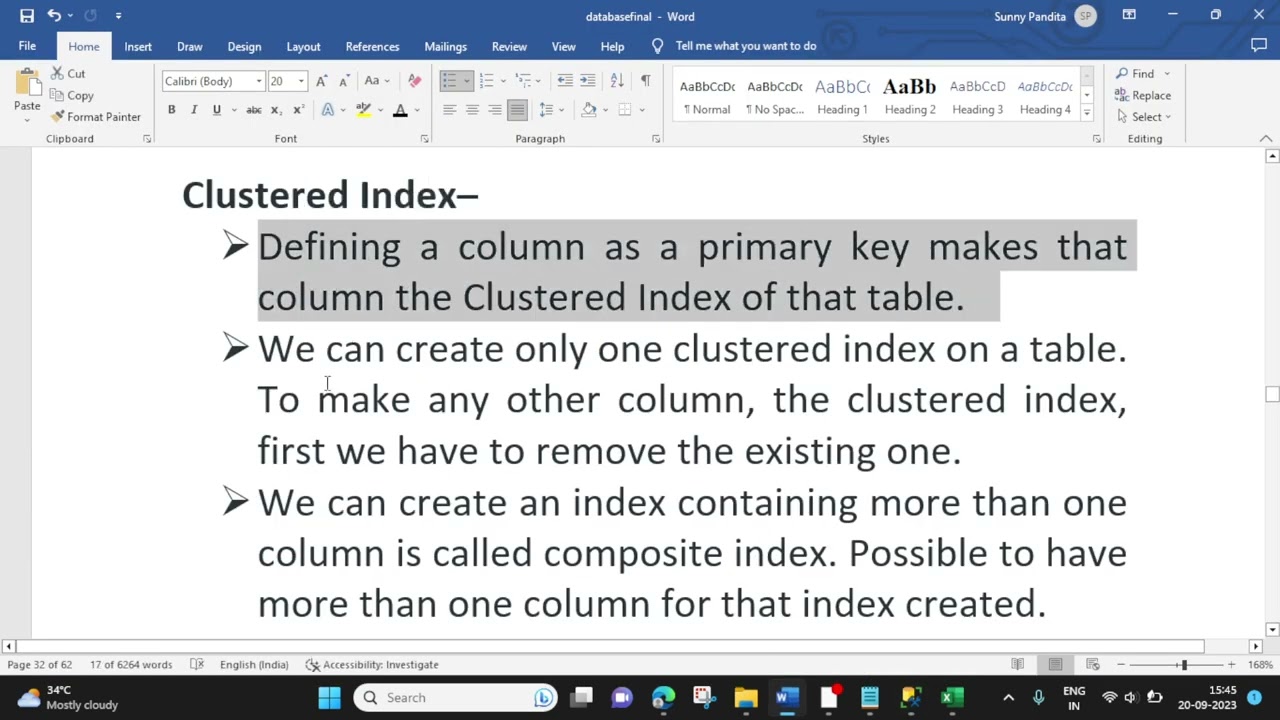The width and height of the screenshot is (1280, 720).
Task: Click the Windows taskbar Search box
Action: 456,698
